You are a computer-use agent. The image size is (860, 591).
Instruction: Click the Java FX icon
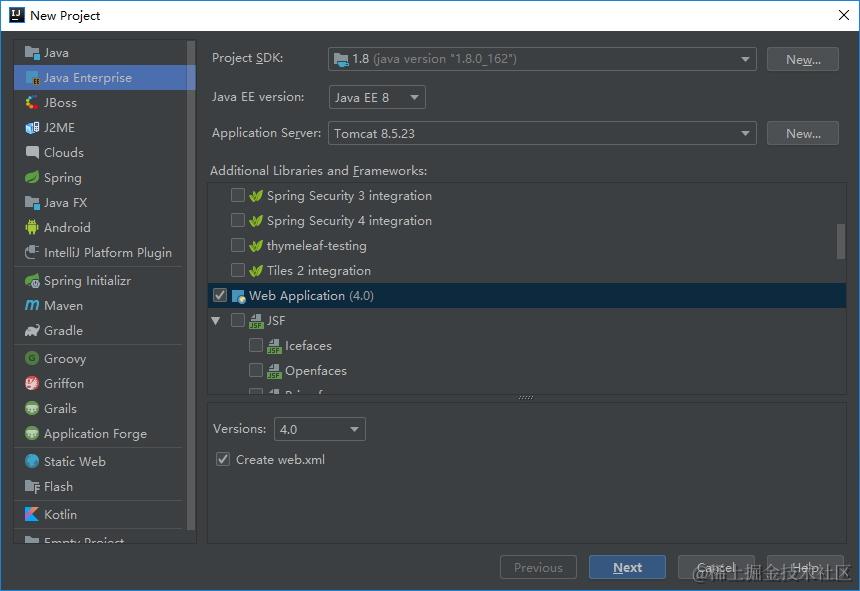(x=32, y=202)
